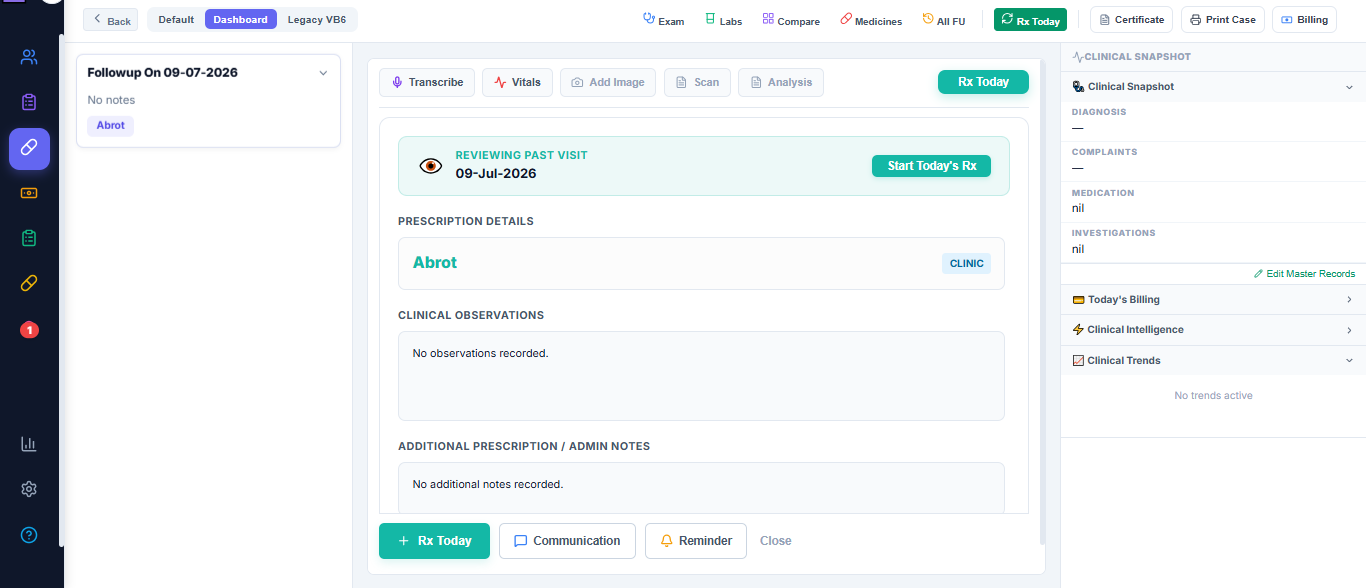The height and width of the screenshot is (588, 1366).
Task: Click the Analysis button
Action: coord(781,82)
